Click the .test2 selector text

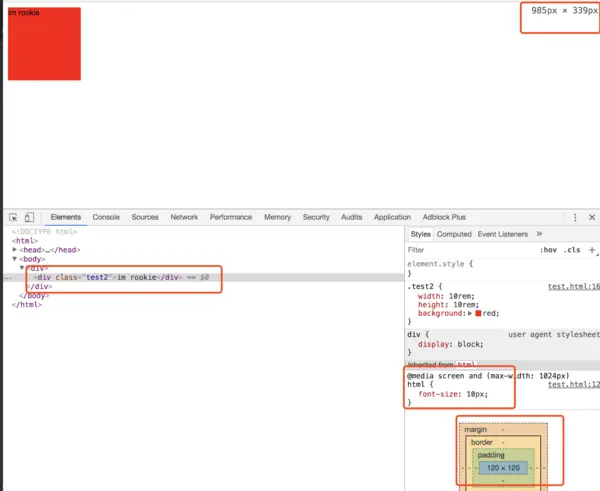click(420, 286)
